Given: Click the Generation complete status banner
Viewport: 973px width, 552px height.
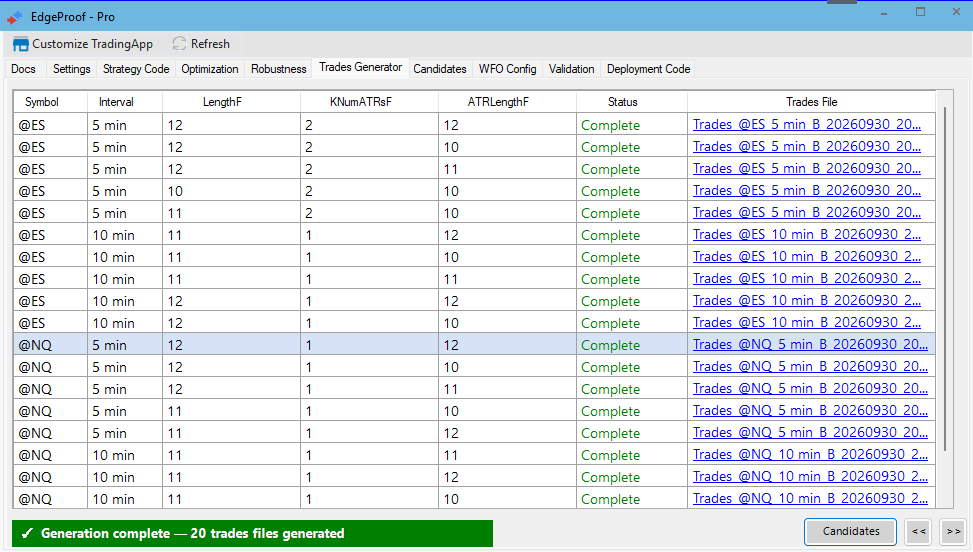Looking at the screenshot, I should pyautogui.click(x=253, y=533).
